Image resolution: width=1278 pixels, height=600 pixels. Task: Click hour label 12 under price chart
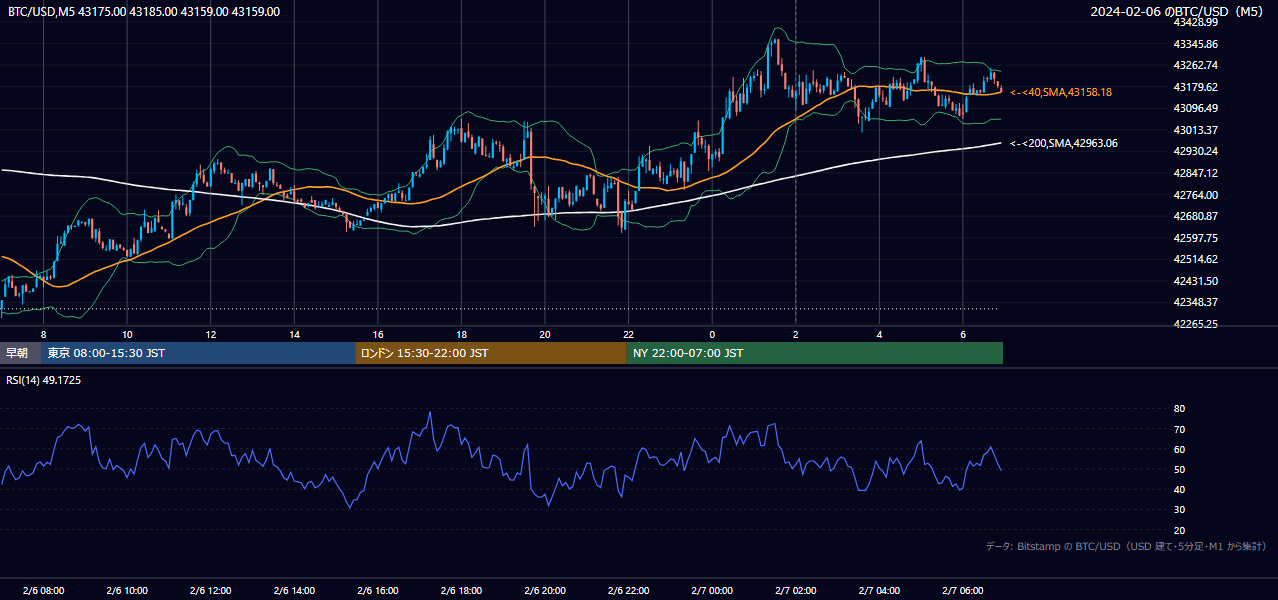pos(210,334)
